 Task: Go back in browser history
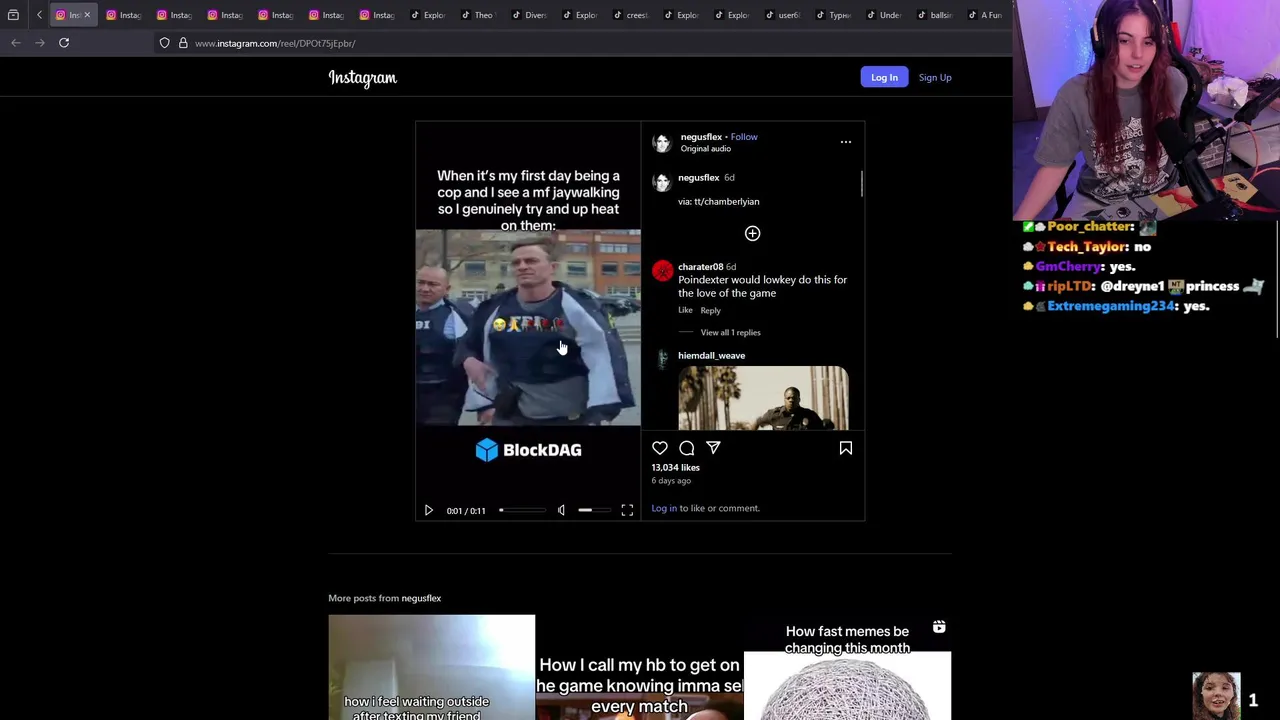[16, 43]
